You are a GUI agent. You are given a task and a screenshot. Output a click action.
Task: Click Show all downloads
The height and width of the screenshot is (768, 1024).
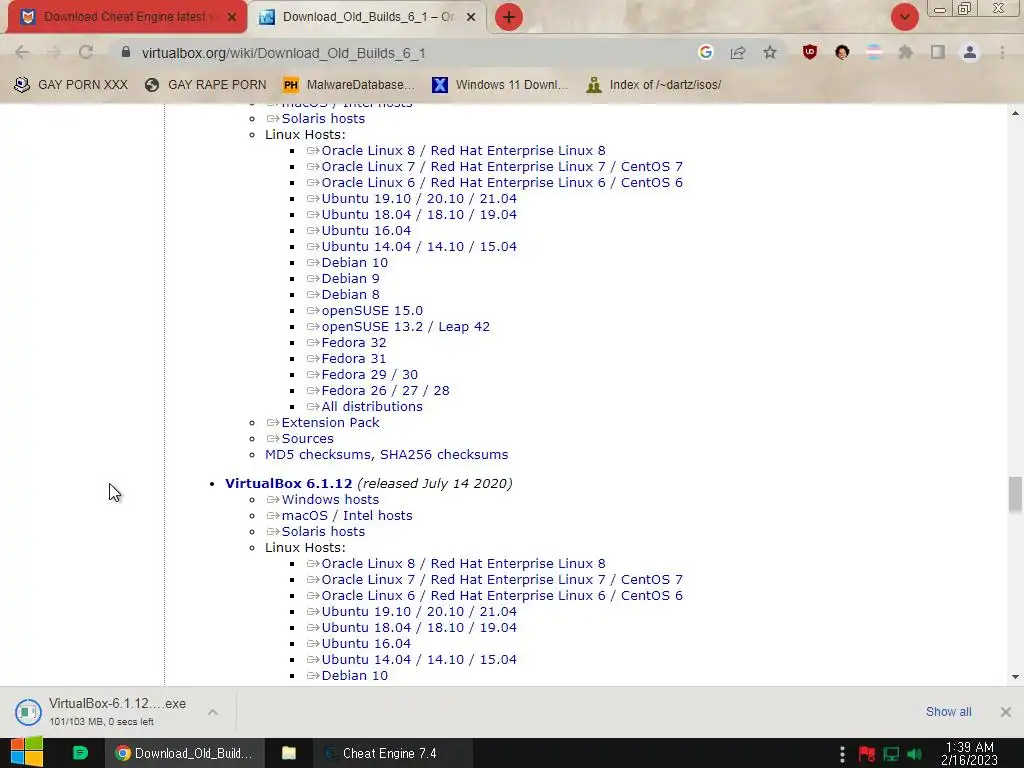click(x=948, y=712)
